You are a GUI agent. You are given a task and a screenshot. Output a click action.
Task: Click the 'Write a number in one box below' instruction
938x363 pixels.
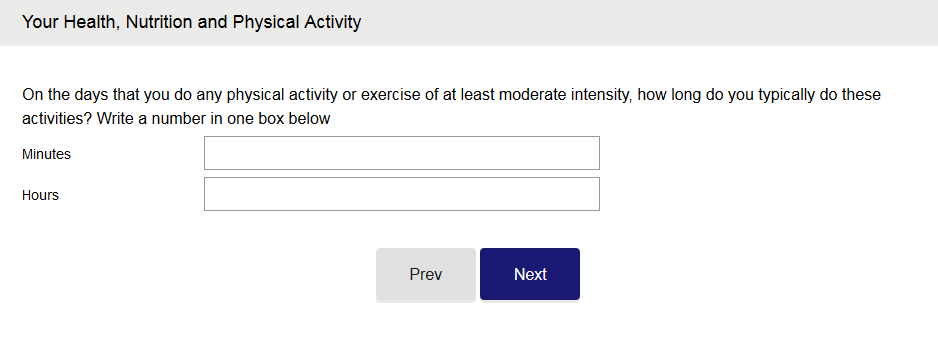coord(214,118)
